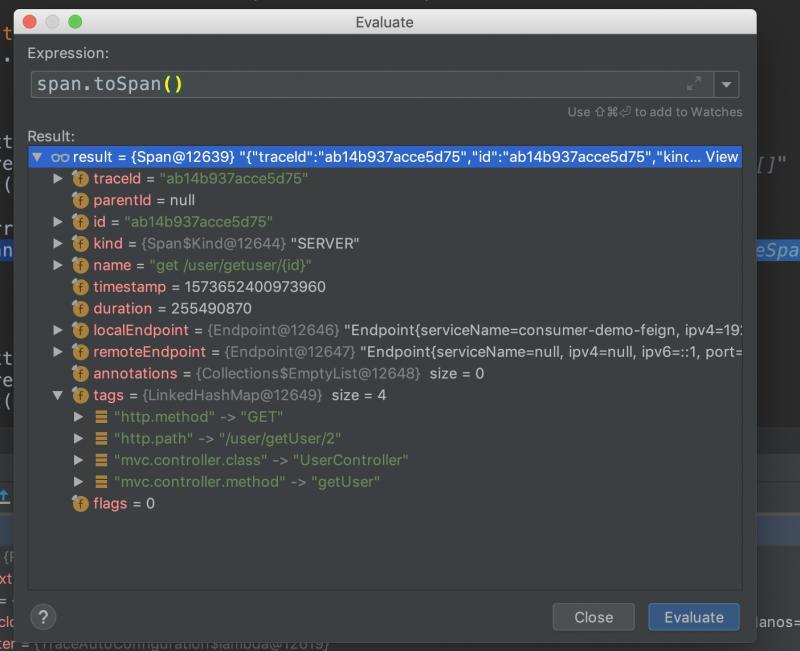800x651 pixels.
Task: Click the map entry icon for http.path
Action: (101, 439)
